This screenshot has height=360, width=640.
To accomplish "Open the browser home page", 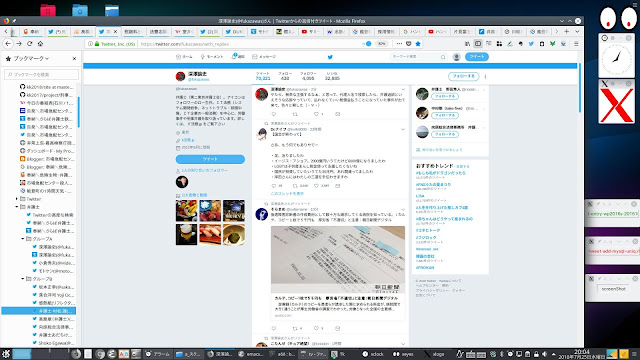I will (40, 44).
